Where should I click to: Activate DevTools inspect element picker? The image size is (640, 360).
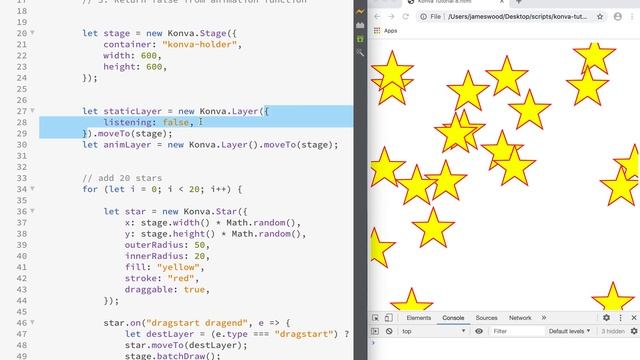(x=376, y=318)
